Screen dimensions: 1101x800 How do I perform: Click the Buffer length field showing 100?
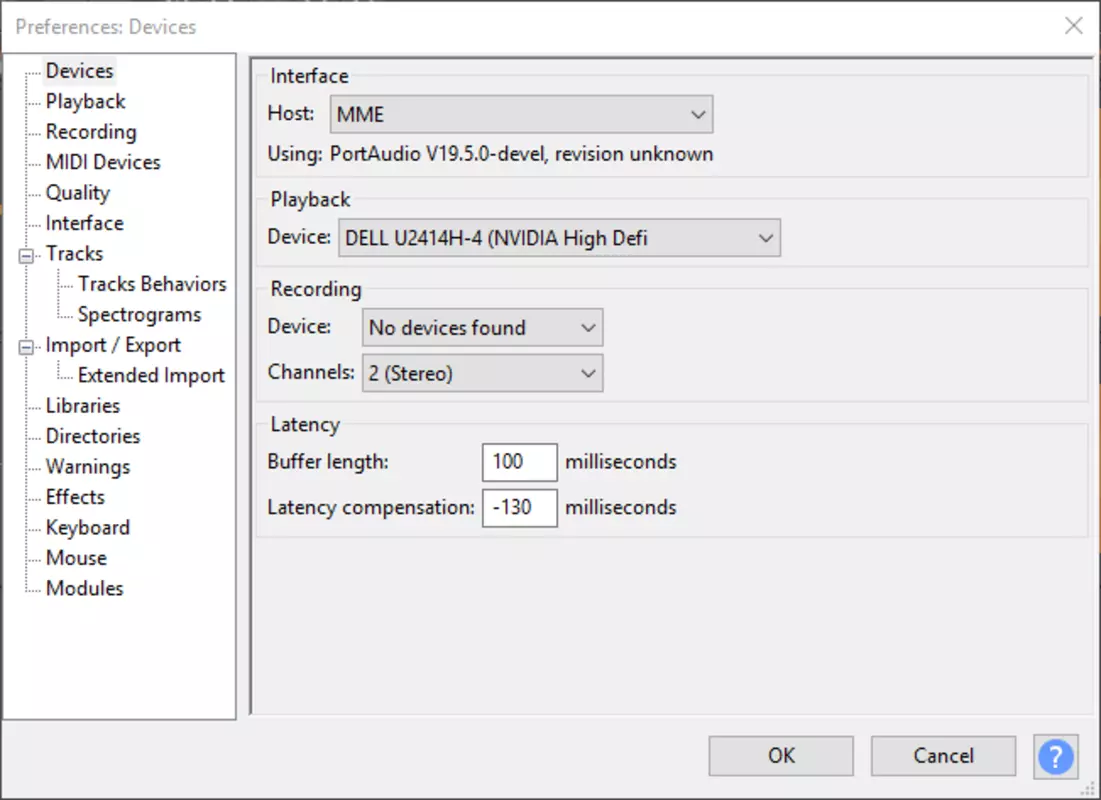[520, 462]
